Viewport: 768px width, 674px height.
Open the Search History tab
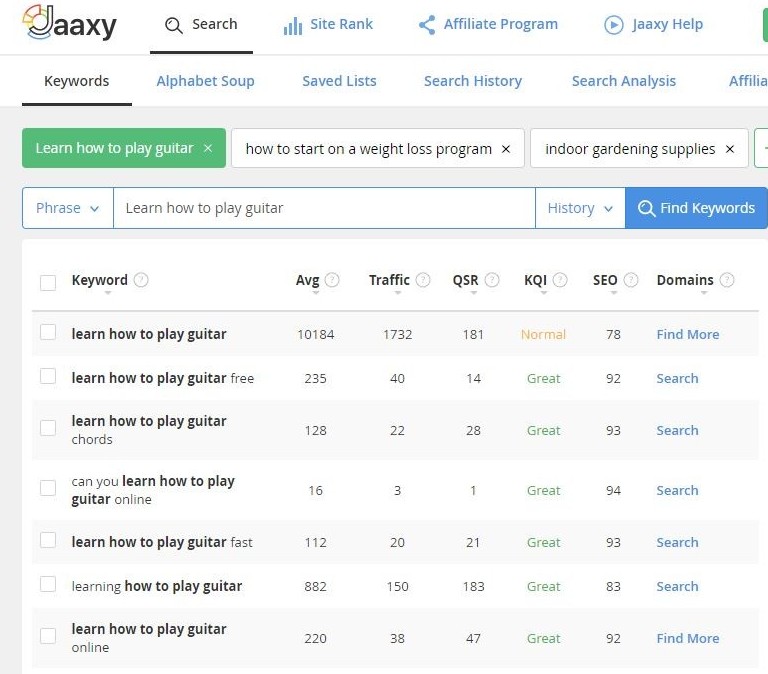pos(473,81)
